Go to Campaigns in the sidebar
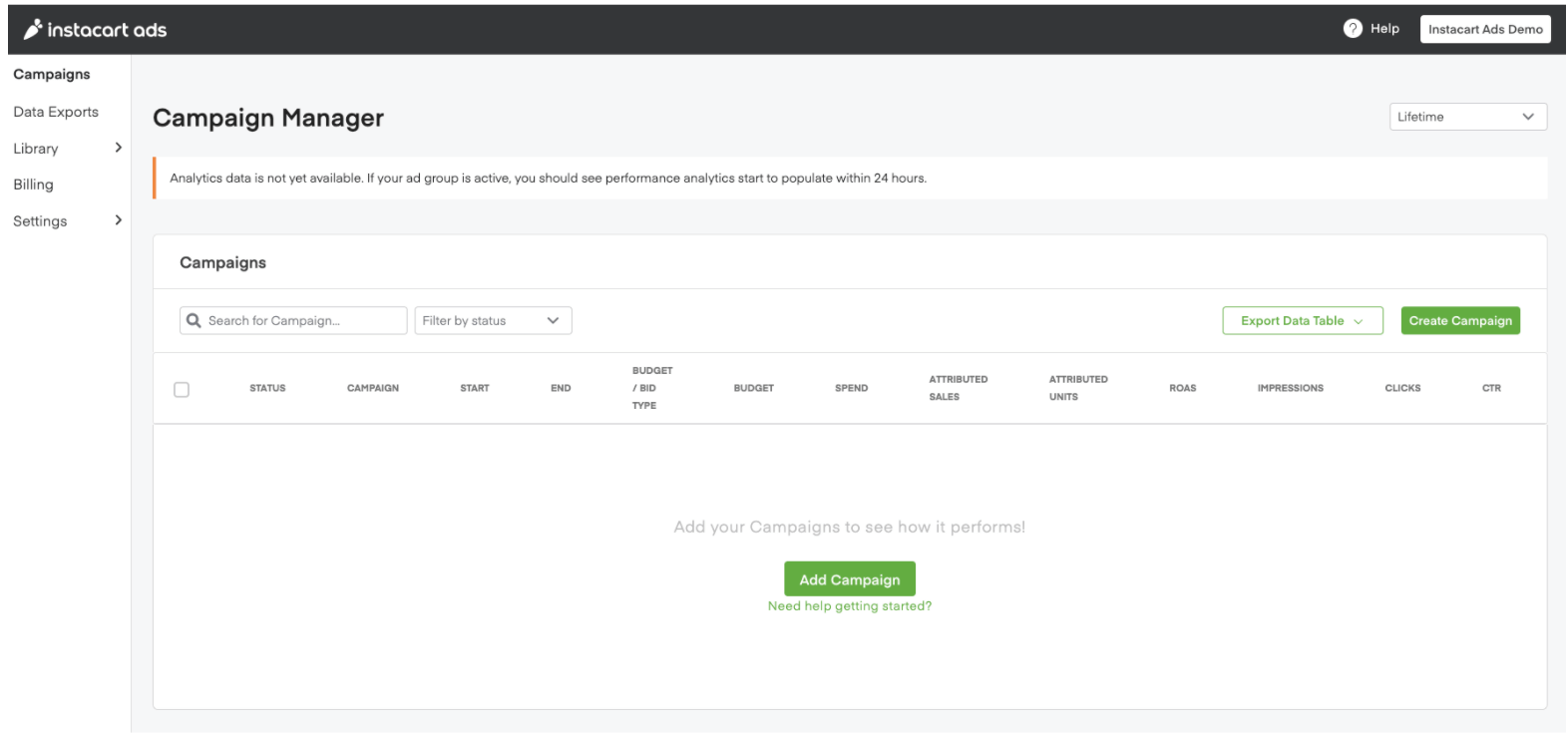 [x=52, y=75]
